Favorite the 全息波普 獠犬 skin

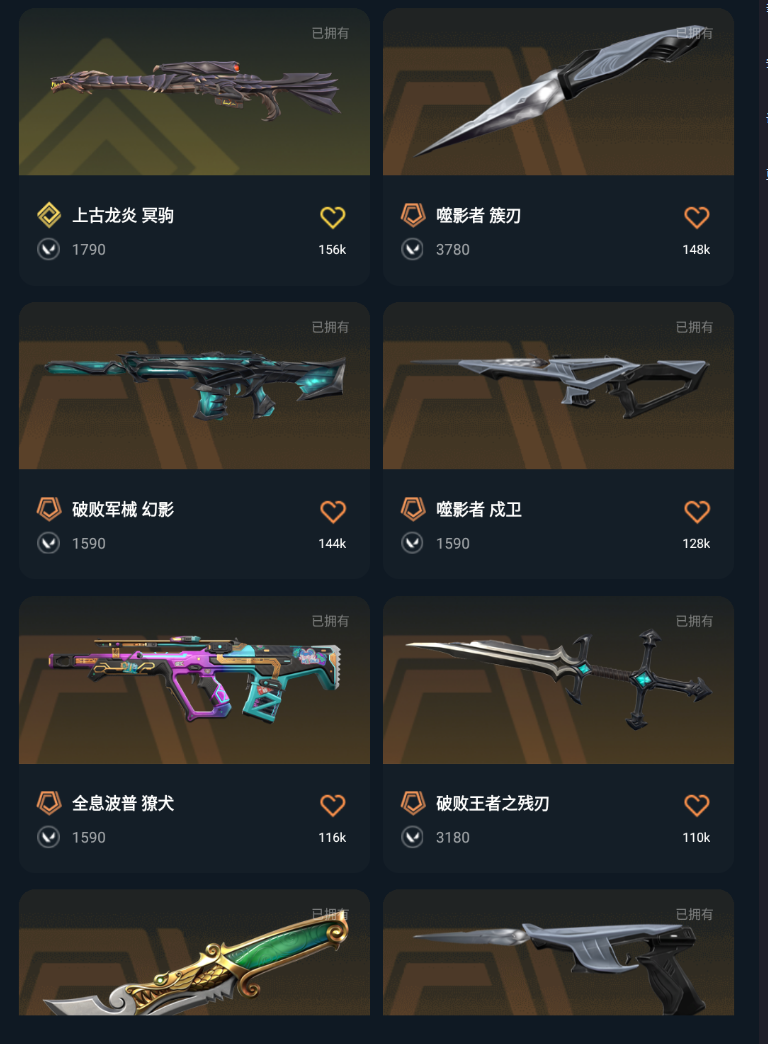point(332,805)
